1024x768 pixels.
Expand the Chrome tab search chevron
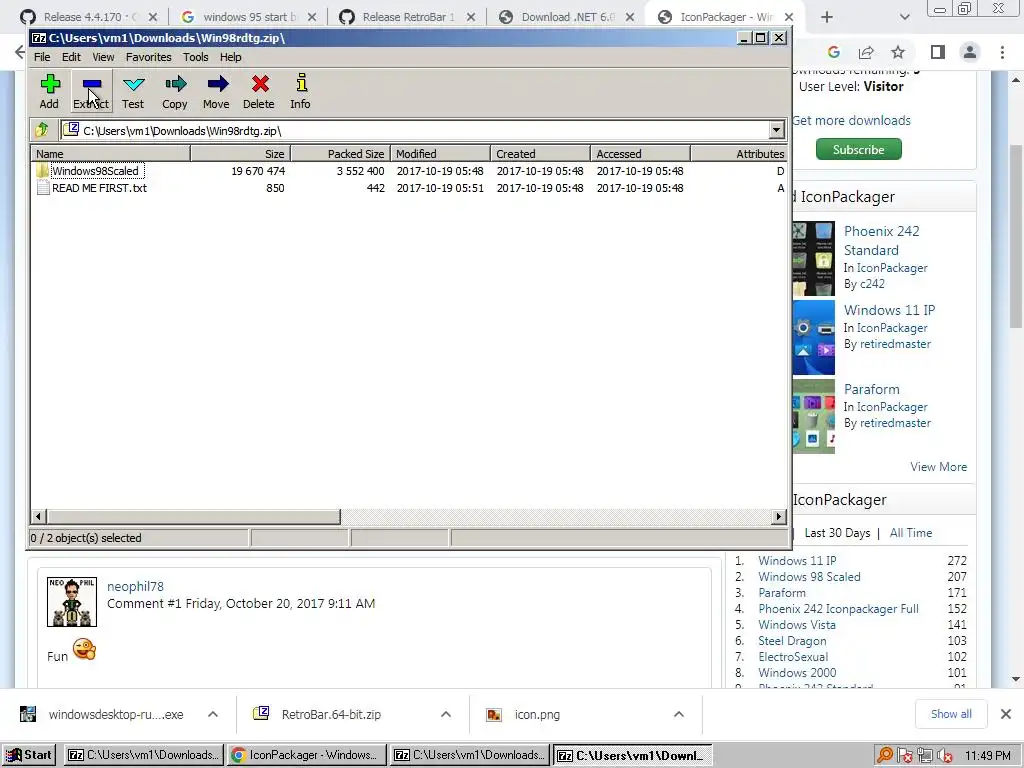[904, 17]
